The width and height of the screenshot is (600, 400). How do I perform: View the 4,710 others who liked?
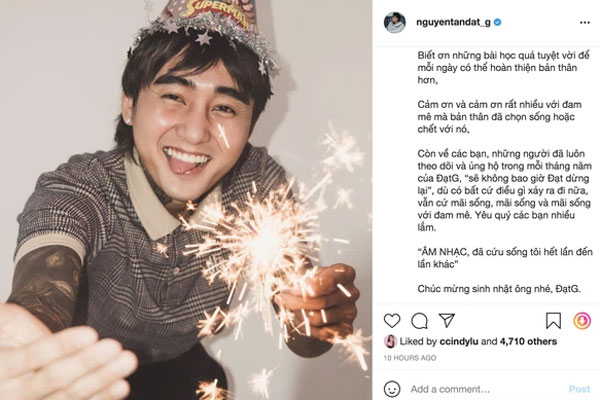coord(528,341)
